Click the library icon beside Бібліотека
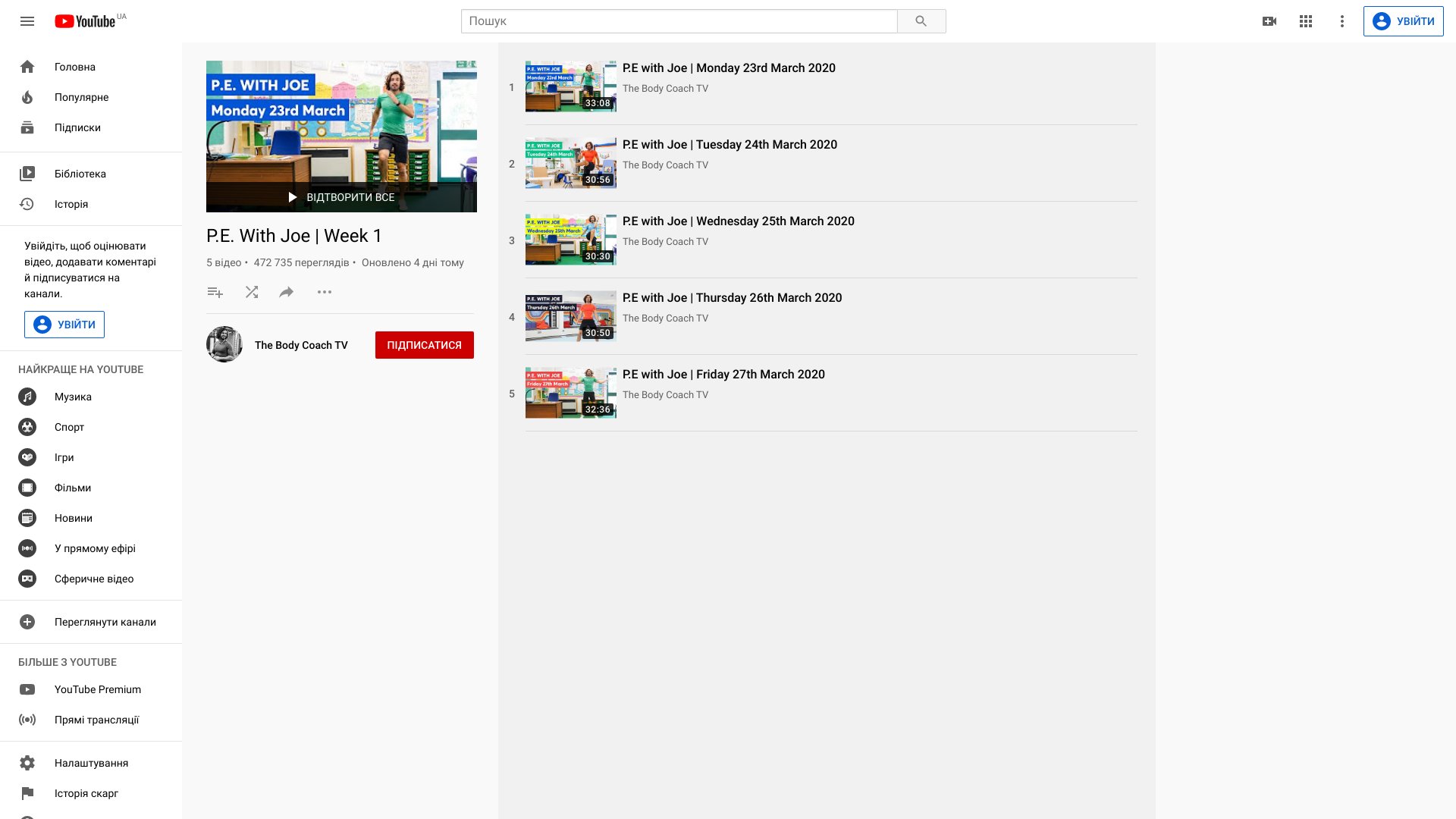 tap(27, 174)
